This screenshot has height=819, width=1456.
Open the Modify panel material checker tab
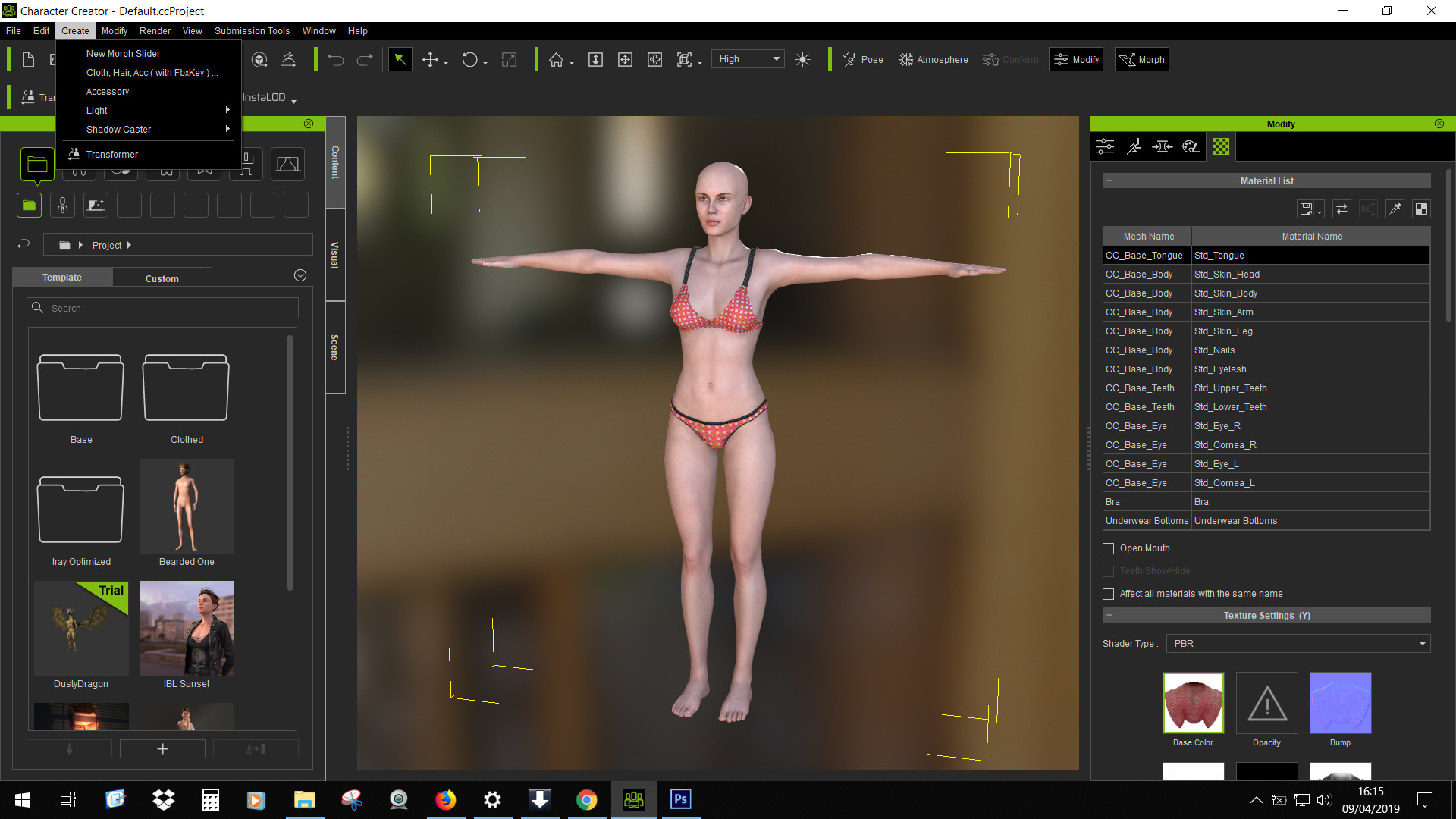click(x=1221, y=146)
